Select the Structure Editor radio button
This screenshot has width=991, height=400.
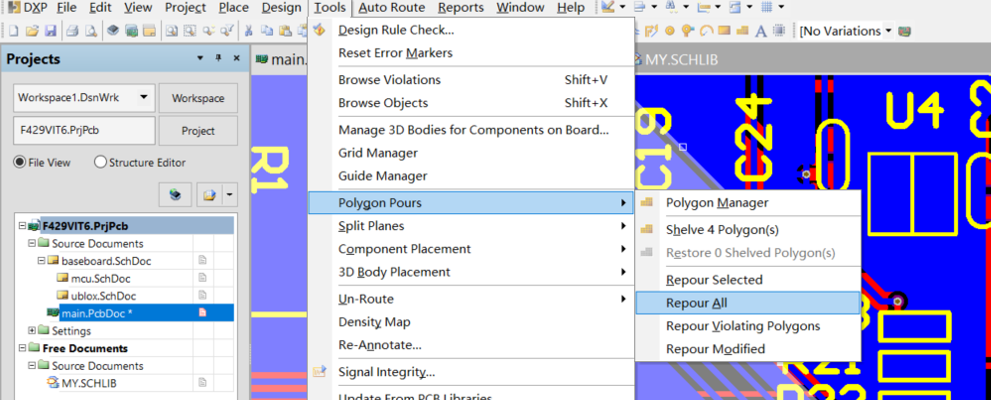[100, 162]
